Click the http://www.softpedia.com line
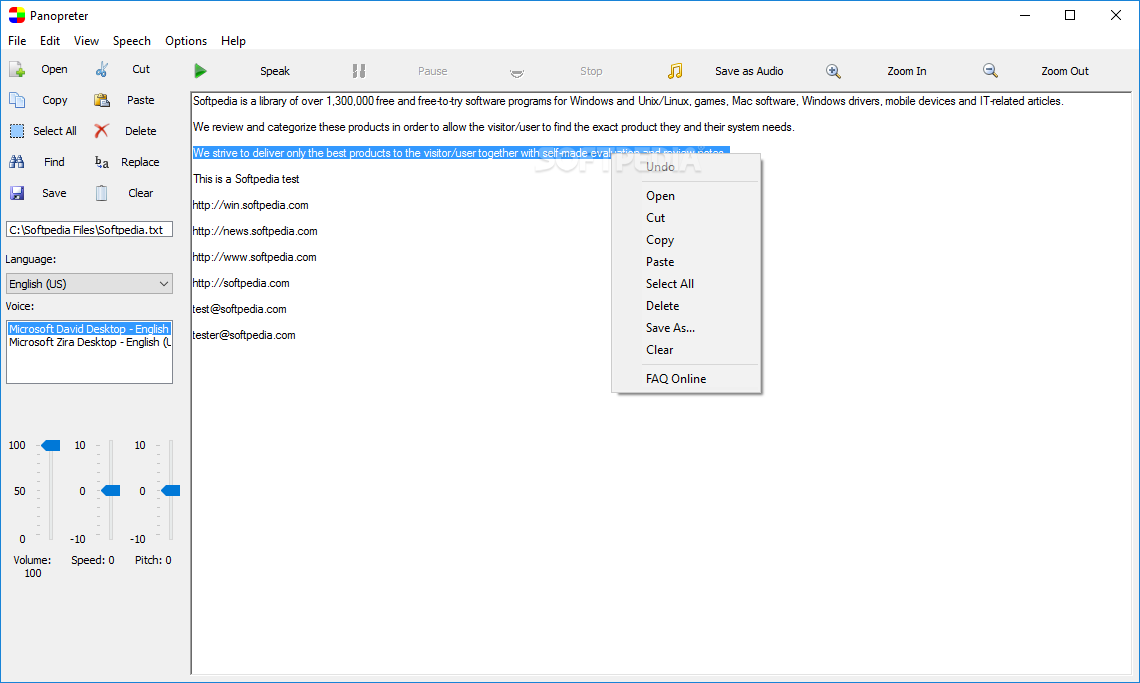The image size is (1140, 683). [x=254, y=257]
